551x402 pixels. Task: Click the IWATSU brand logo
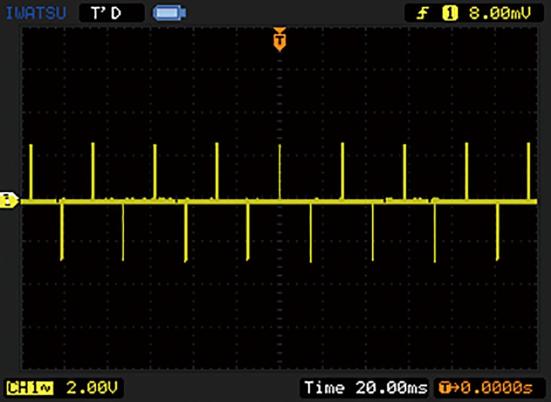tap(36, 13)
